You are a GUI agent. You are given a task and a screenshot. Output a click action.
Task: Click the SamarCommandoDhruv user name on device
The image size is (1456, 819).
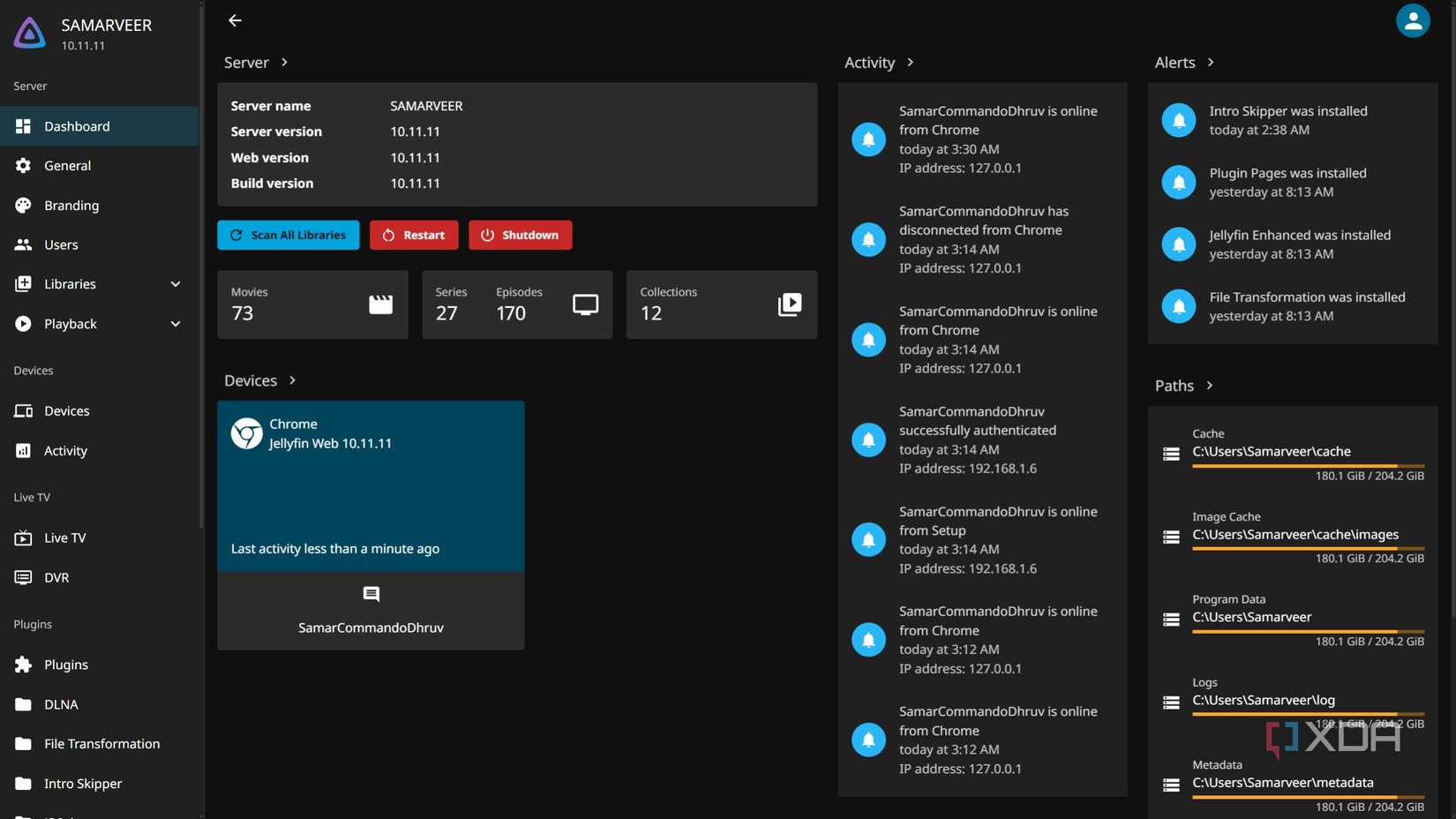pyautogui.click(x=371, y=627)
